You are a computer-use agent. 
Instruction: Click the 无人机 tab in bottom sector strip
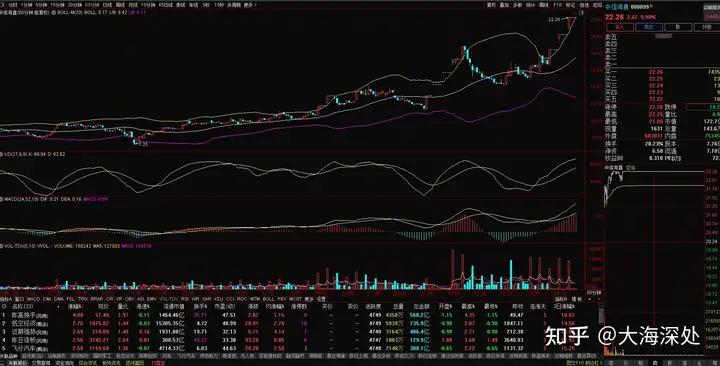[x=248, y=356]
